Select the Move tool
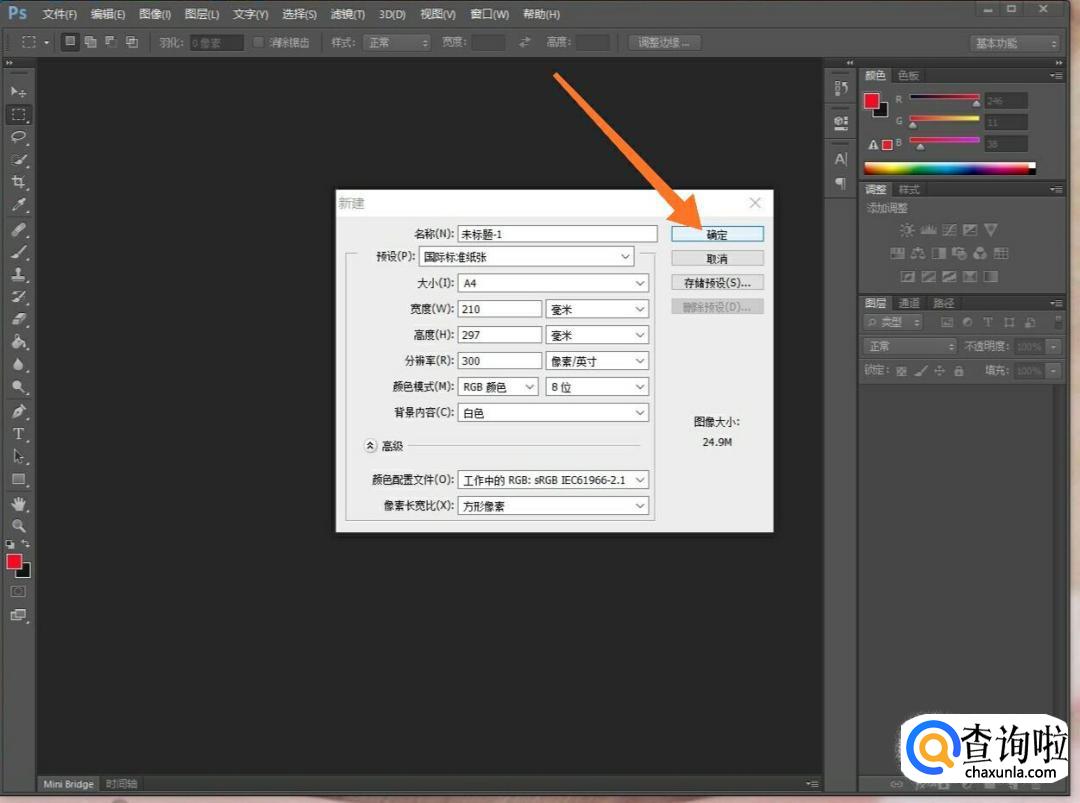This screenshot has width=1080, height=803. [x=18, y=91]
